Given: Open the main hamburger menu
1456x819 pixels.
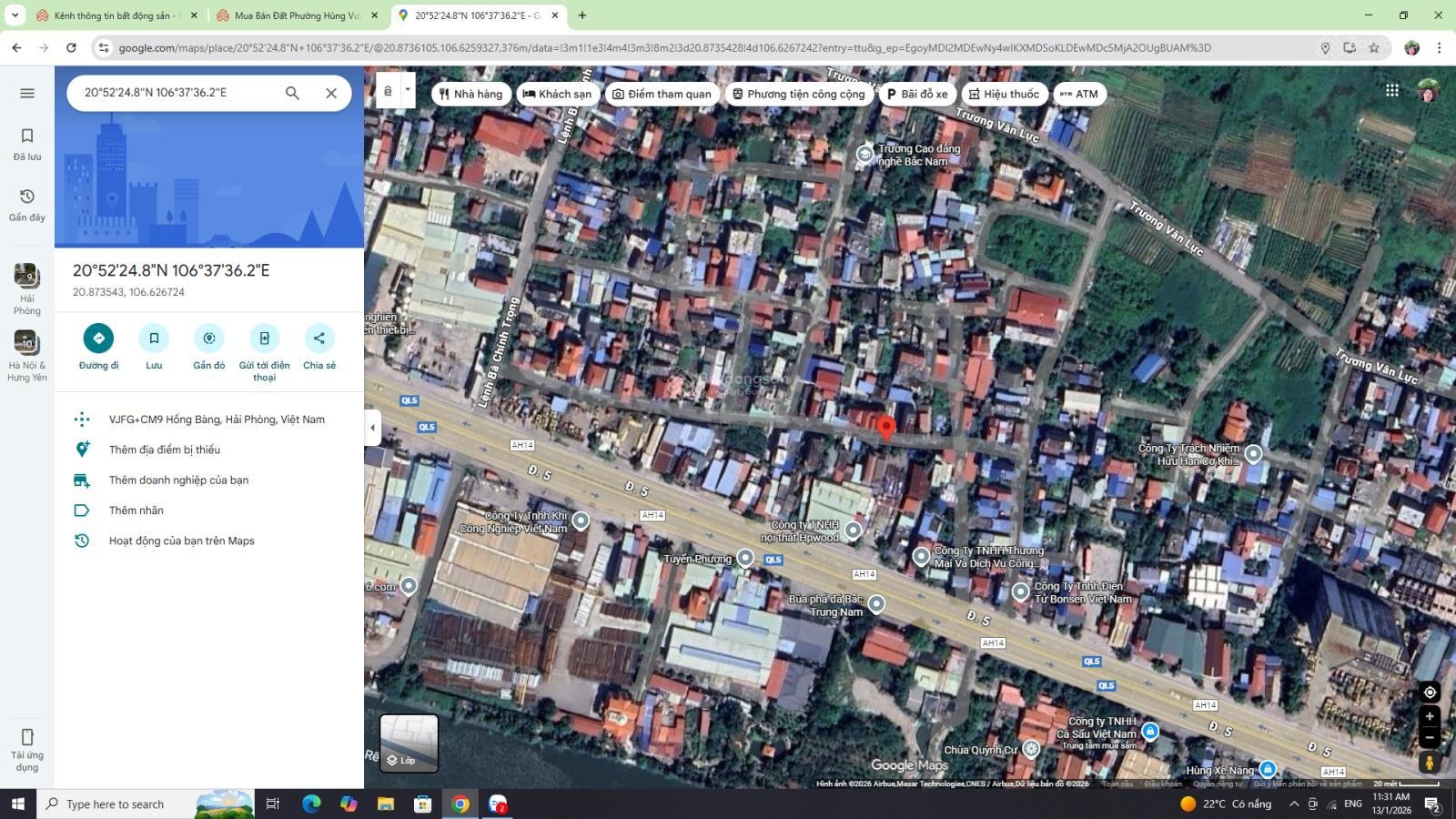Looking at the screenshot, I should click(27, 93).
